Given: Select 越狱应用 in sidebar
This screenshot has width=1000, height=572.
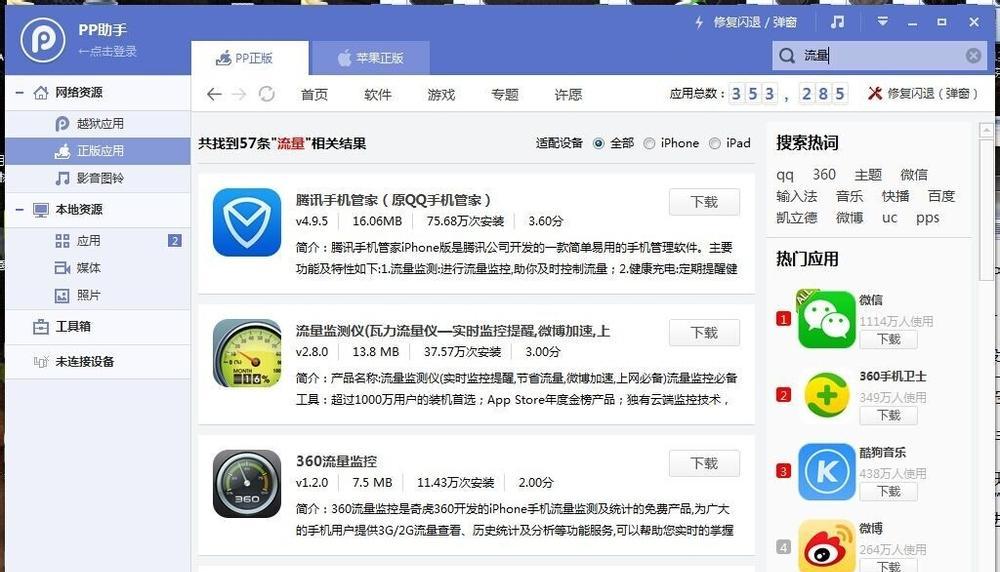Looking at the screenshot, I should click(98, 124).
